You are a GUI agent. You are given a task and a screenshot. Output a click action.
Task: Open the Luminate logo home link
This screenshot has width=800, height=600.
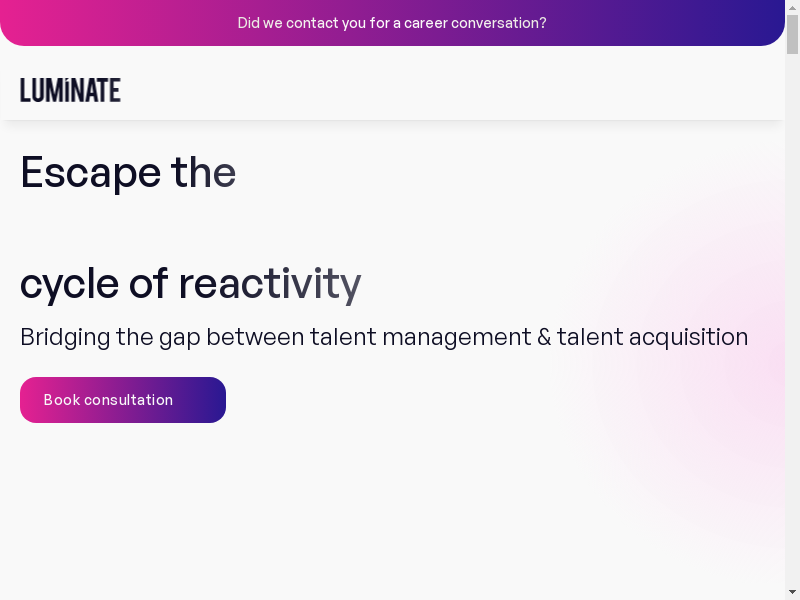tap(70, 90)
